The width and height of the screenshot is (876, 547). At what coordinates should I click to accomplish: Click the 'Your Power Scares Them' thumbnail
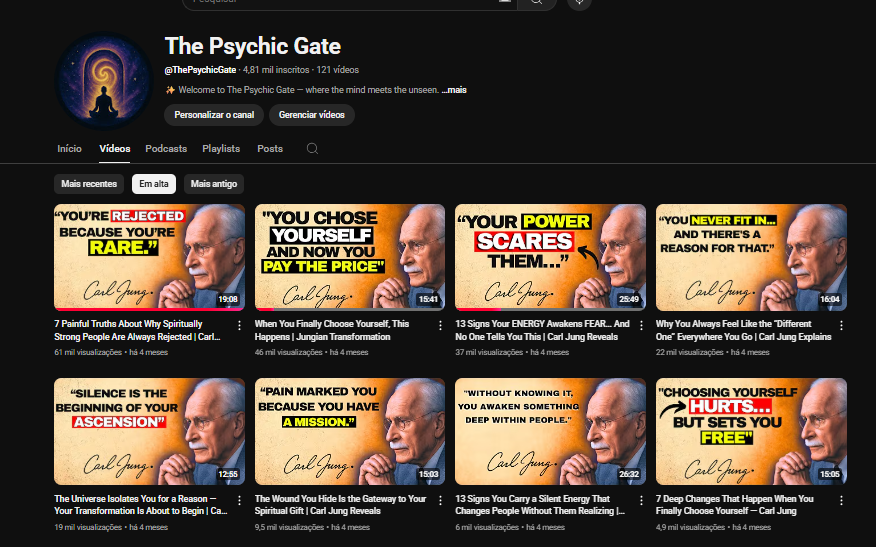(x=550, y=258)
